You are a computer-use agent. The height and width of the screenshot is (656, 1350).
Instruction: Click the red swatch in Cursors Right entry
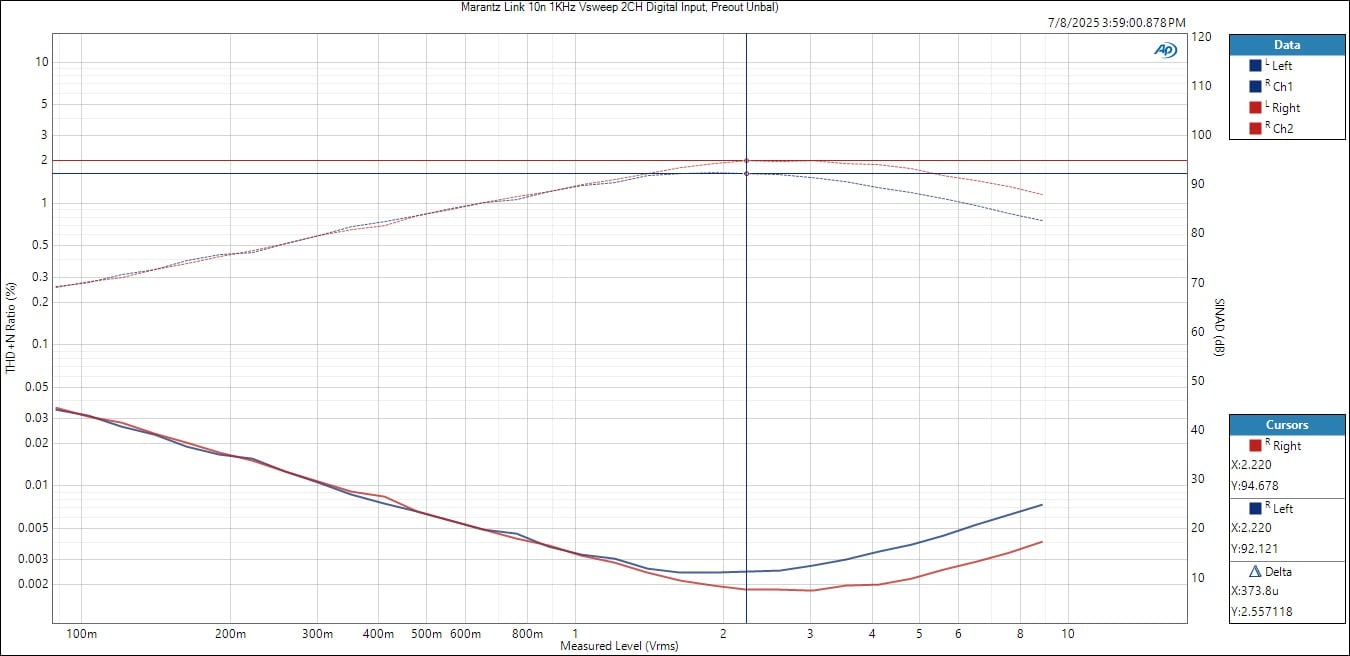tap(1256, 445)
